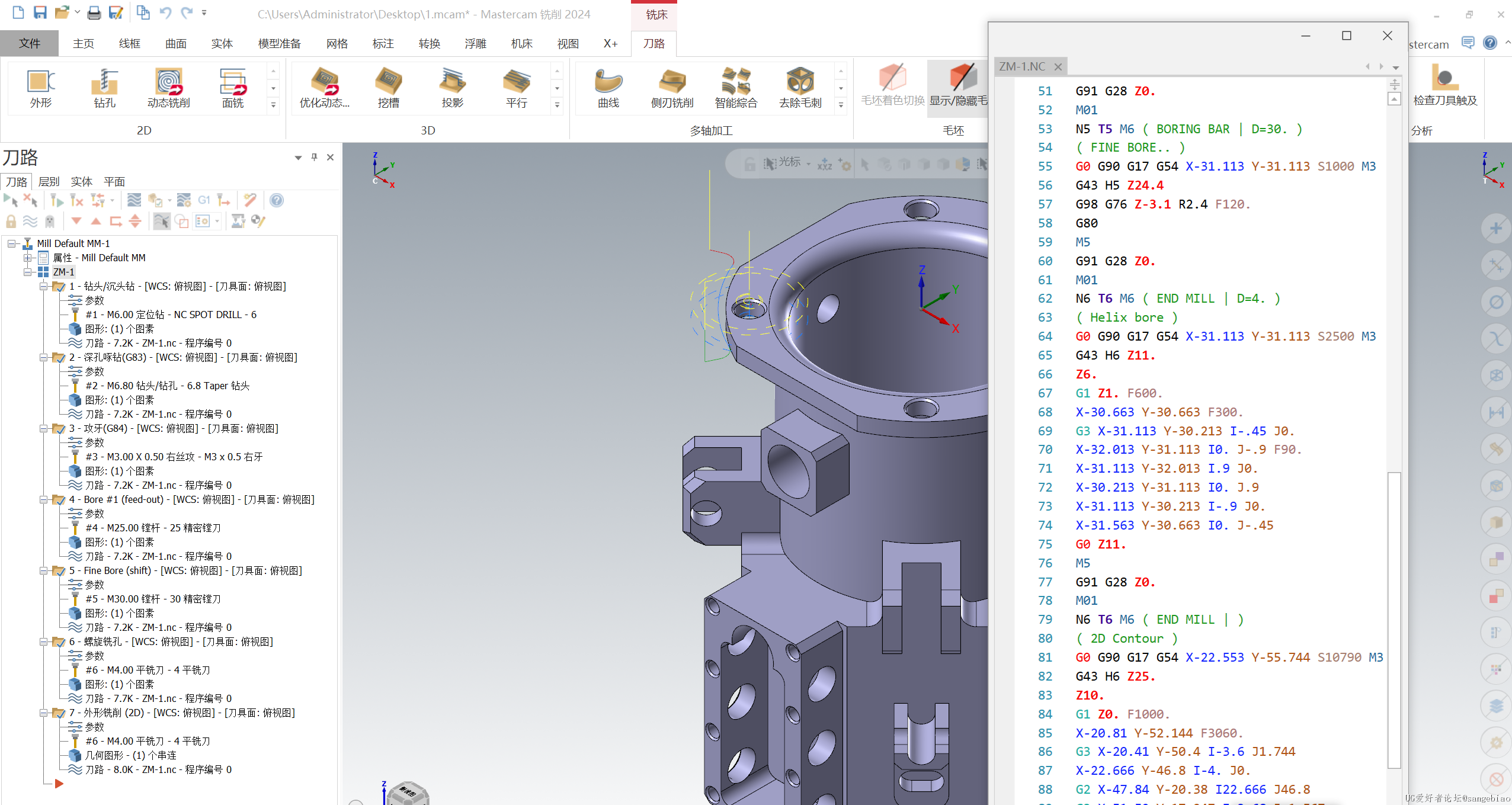Delete all operations with dynamite icon

click(250, 200)
